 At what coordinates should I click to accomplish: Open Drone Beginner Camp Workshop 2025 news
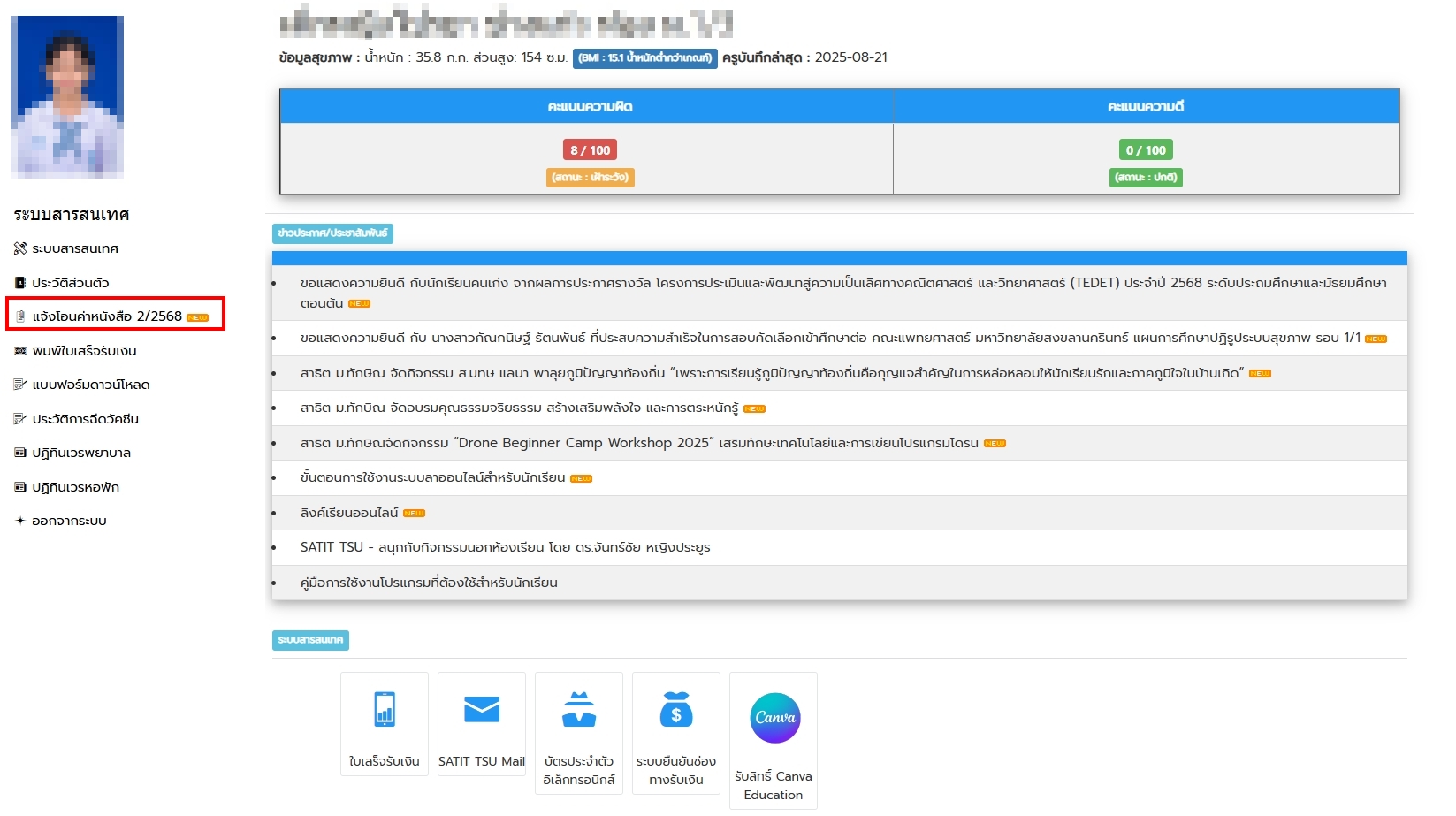(x=638, y=443)
